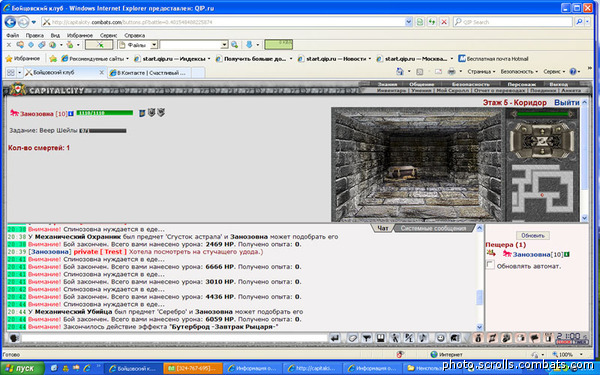
Task: Click the search magnifier icon in QIP toolbar
Action: point(235,45)
